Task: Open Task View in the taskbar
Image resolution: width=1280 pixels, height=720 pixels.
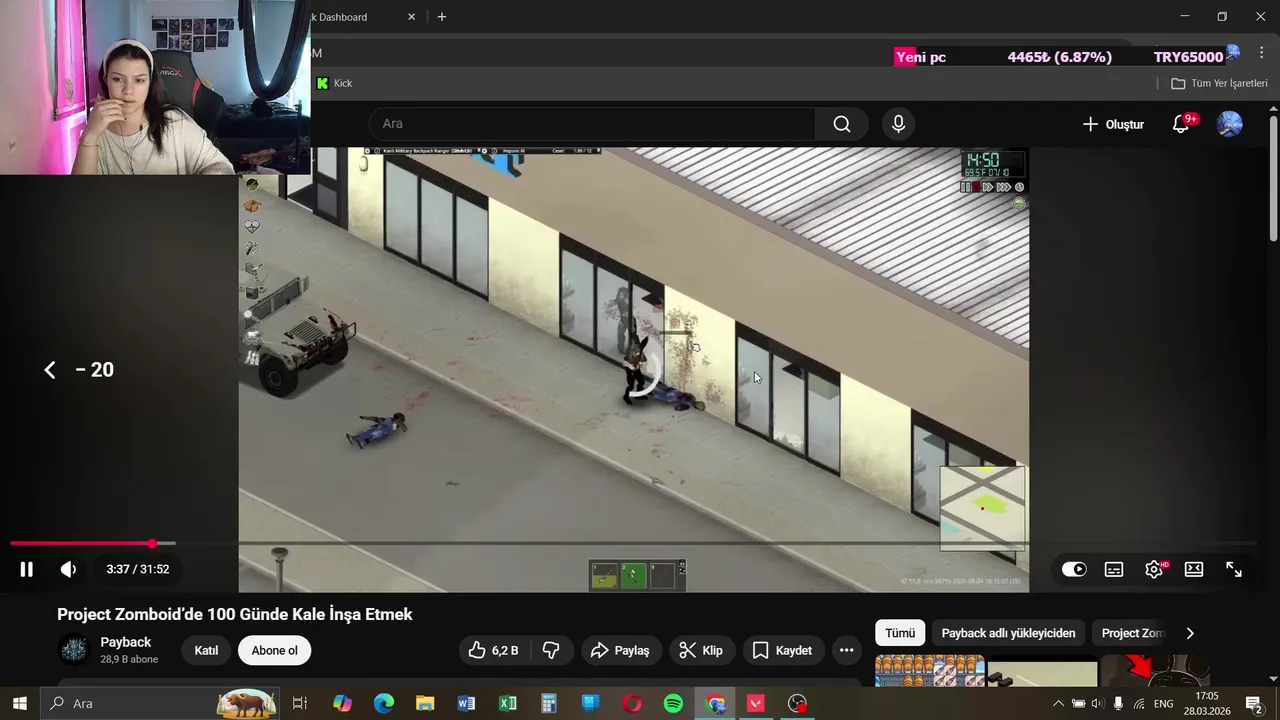Action: (x=299, y=703)
